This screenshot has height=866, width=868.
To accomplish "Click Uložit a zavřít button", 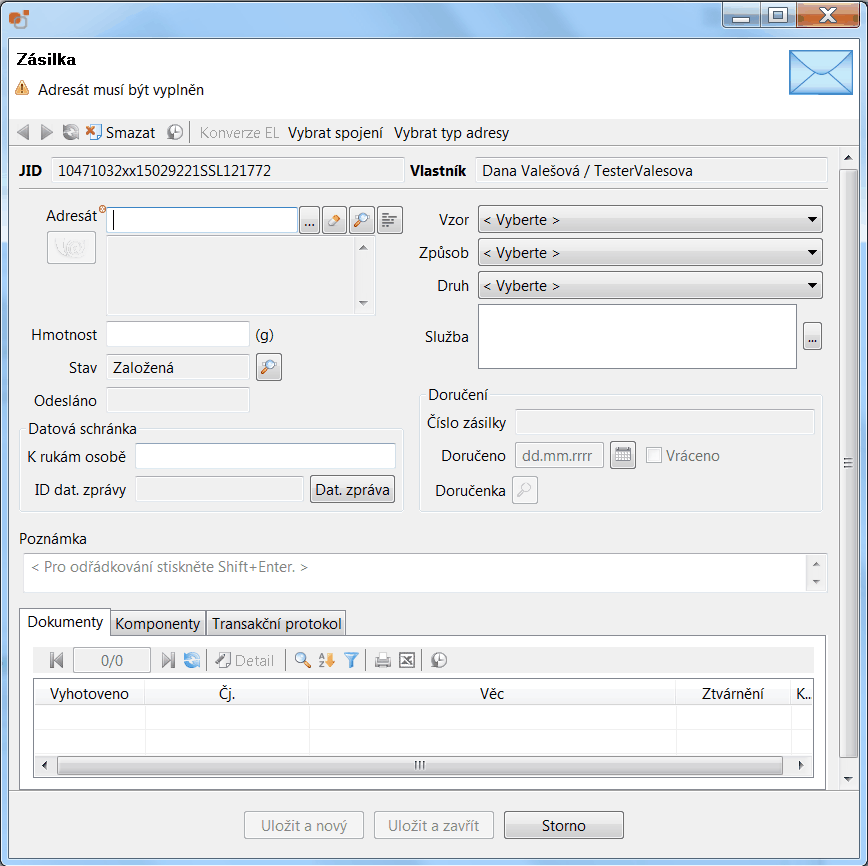I will (433, 826).
